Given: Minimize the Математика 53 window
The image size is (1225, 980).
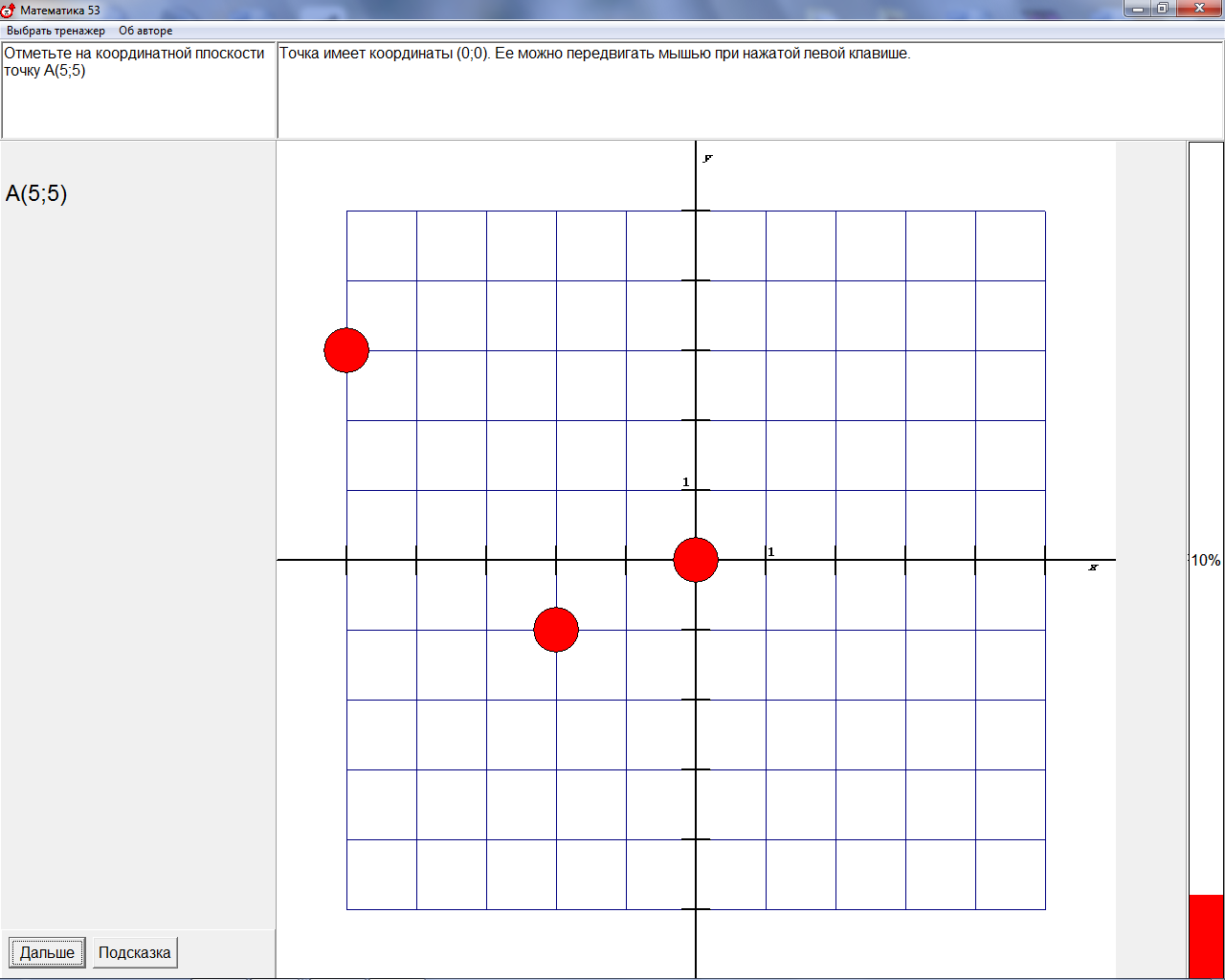Looking at the screenshot, I should pyautogui.click(x=1137, y=9).
